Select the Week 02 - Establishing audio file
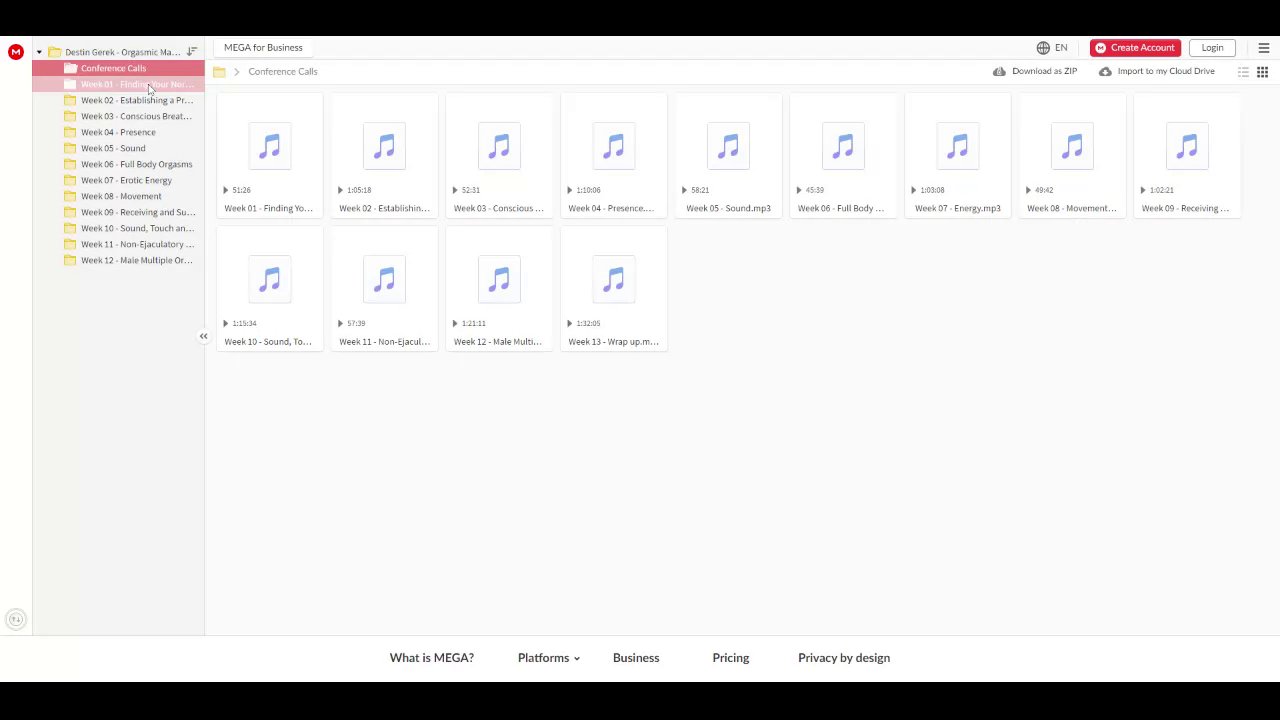 (384, 157)
